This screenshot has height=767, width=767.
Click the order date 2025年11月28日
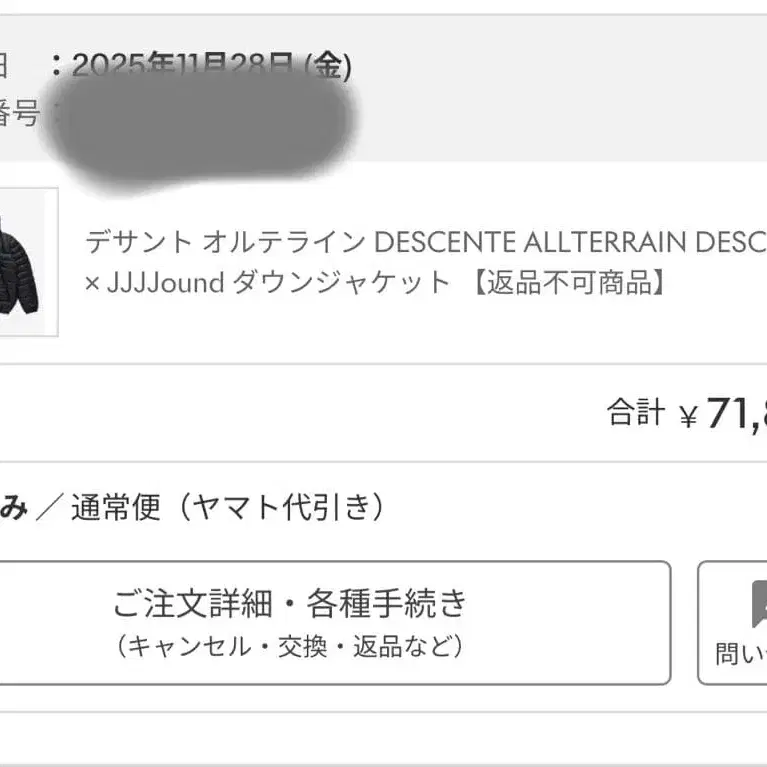pyautogui.click(x=185, y=67)
